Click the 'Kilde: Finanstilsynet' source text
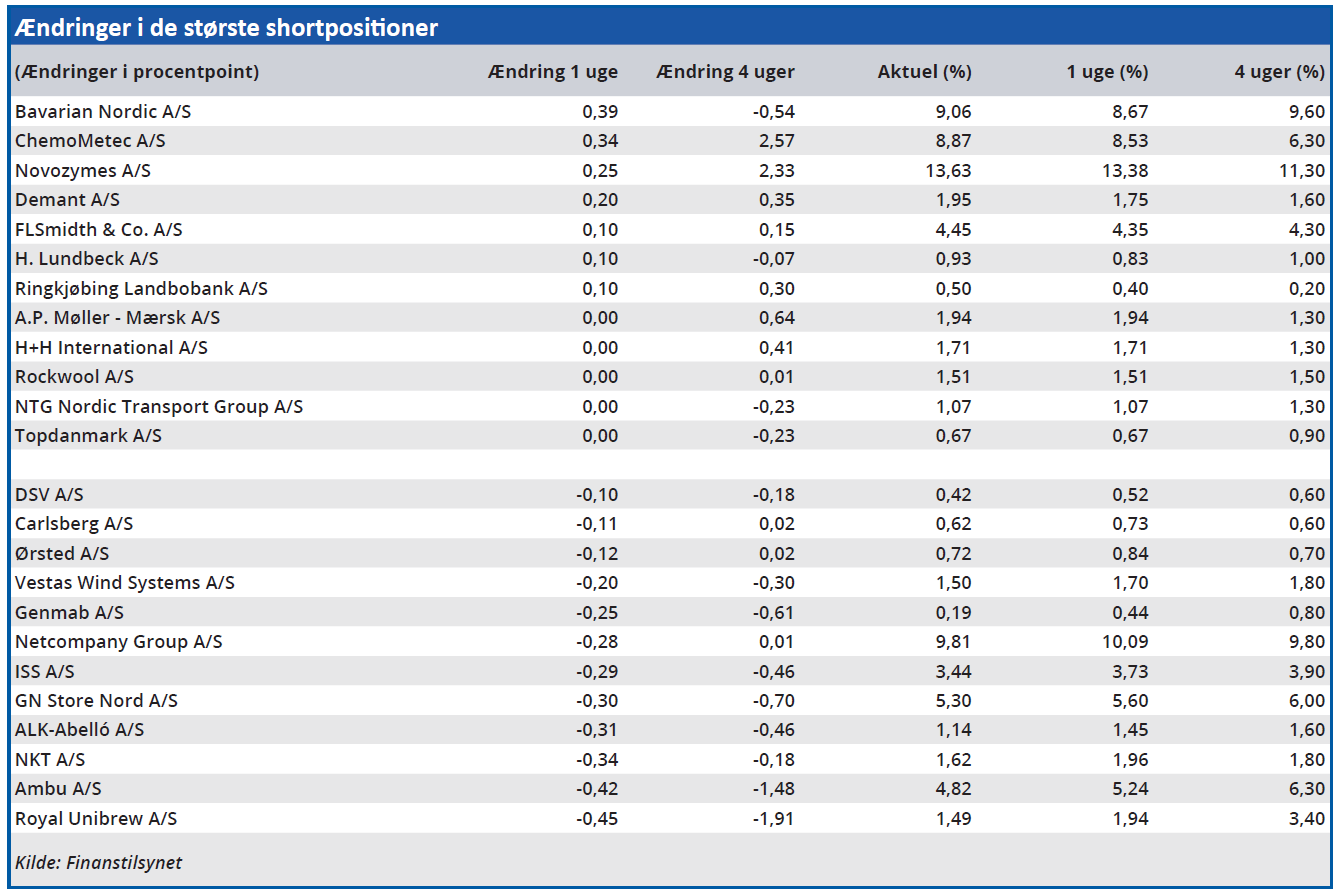Image resolution: width=1341 pixels, height=892 pixels. point(98,862)
